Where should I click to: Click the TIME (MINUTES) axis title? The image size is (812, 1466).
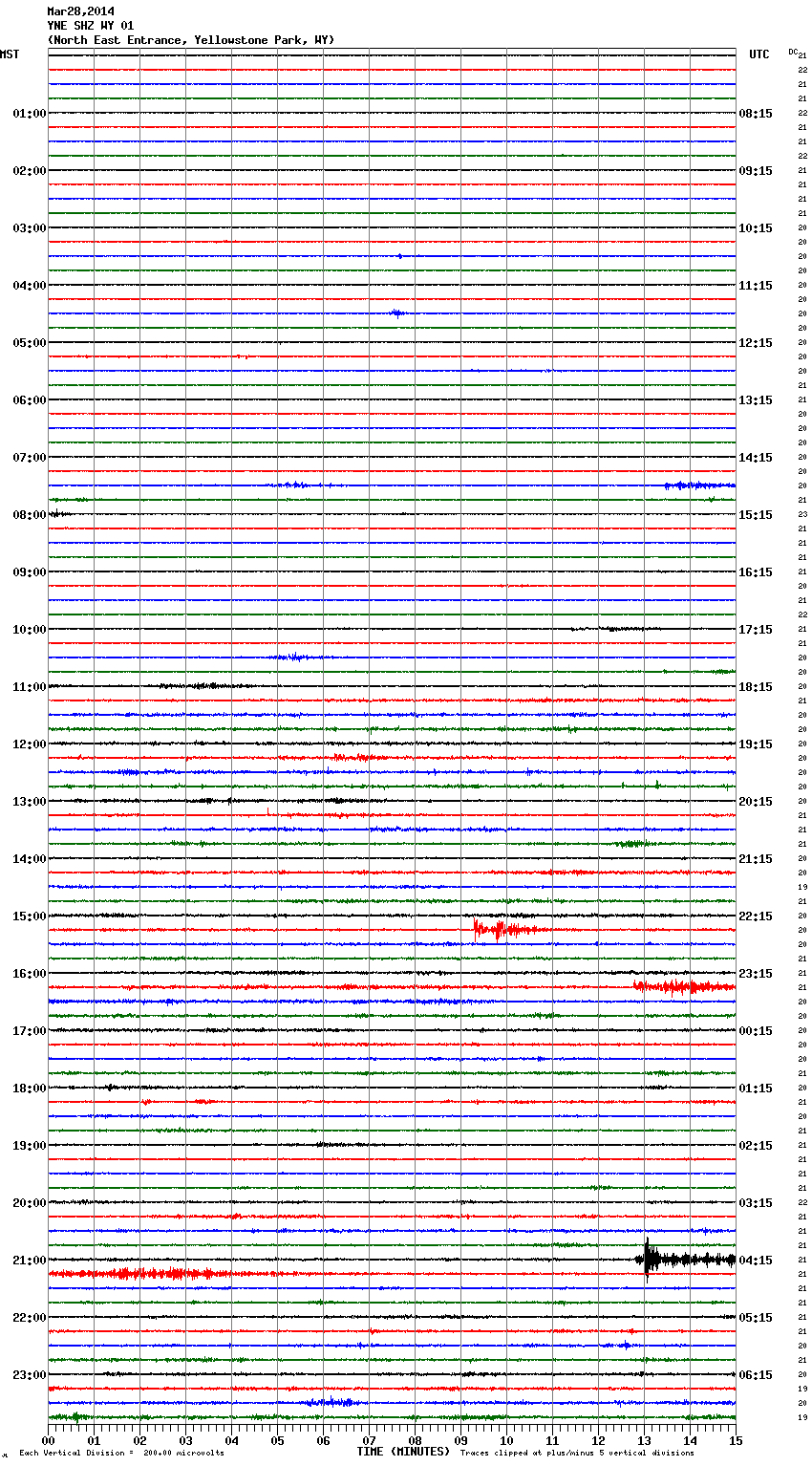(402, 1452)
